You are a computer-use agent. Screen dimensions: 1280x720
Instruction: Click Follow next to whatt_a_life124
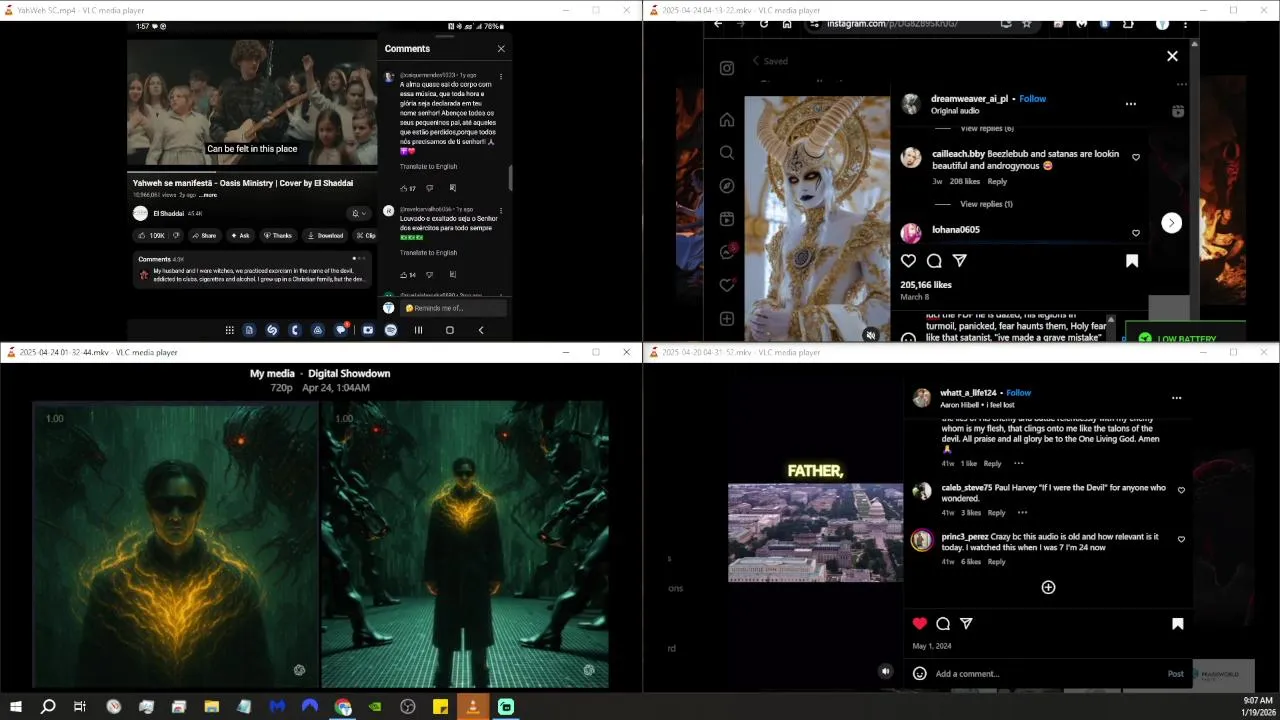point(1018,393)
